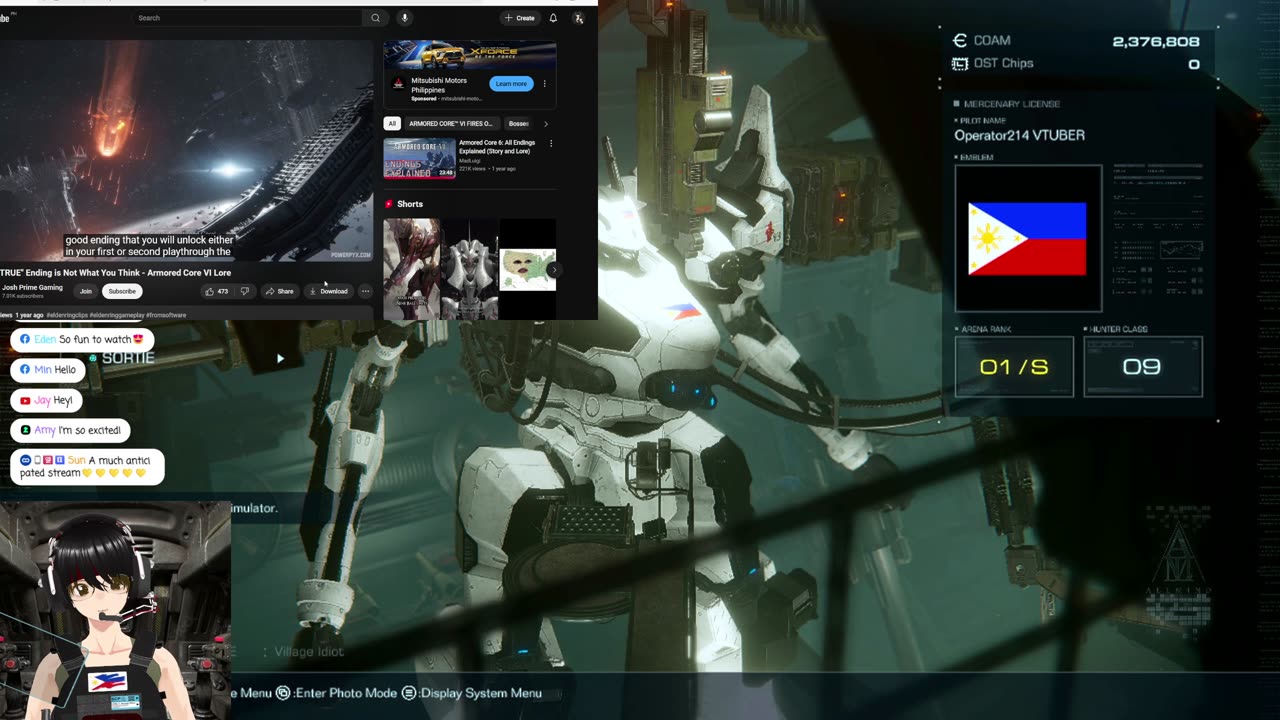Like the video with 473 likes
The width and height of the screenshot is (1280, 720).
(x=217, y=291)
